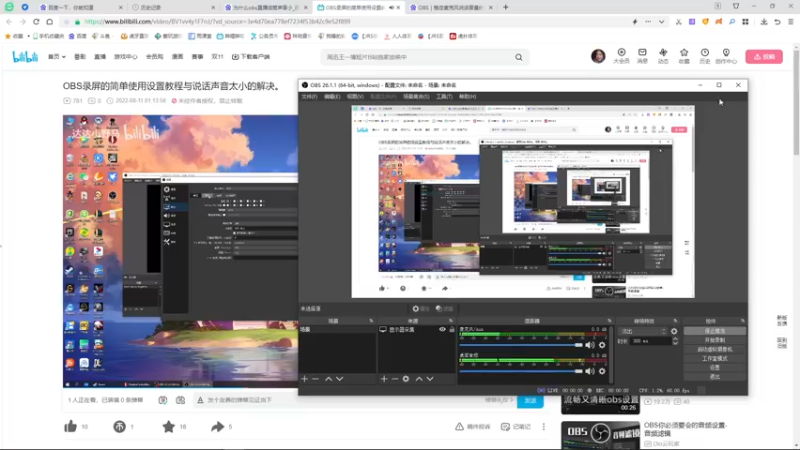
Task: Click the bilibili logo
Action: tap(25, 57)
